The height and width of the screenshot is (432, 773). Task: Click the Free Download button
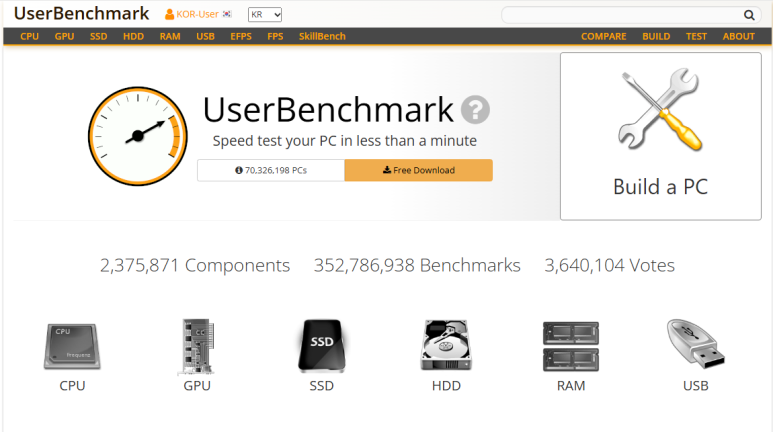(419, 170)
